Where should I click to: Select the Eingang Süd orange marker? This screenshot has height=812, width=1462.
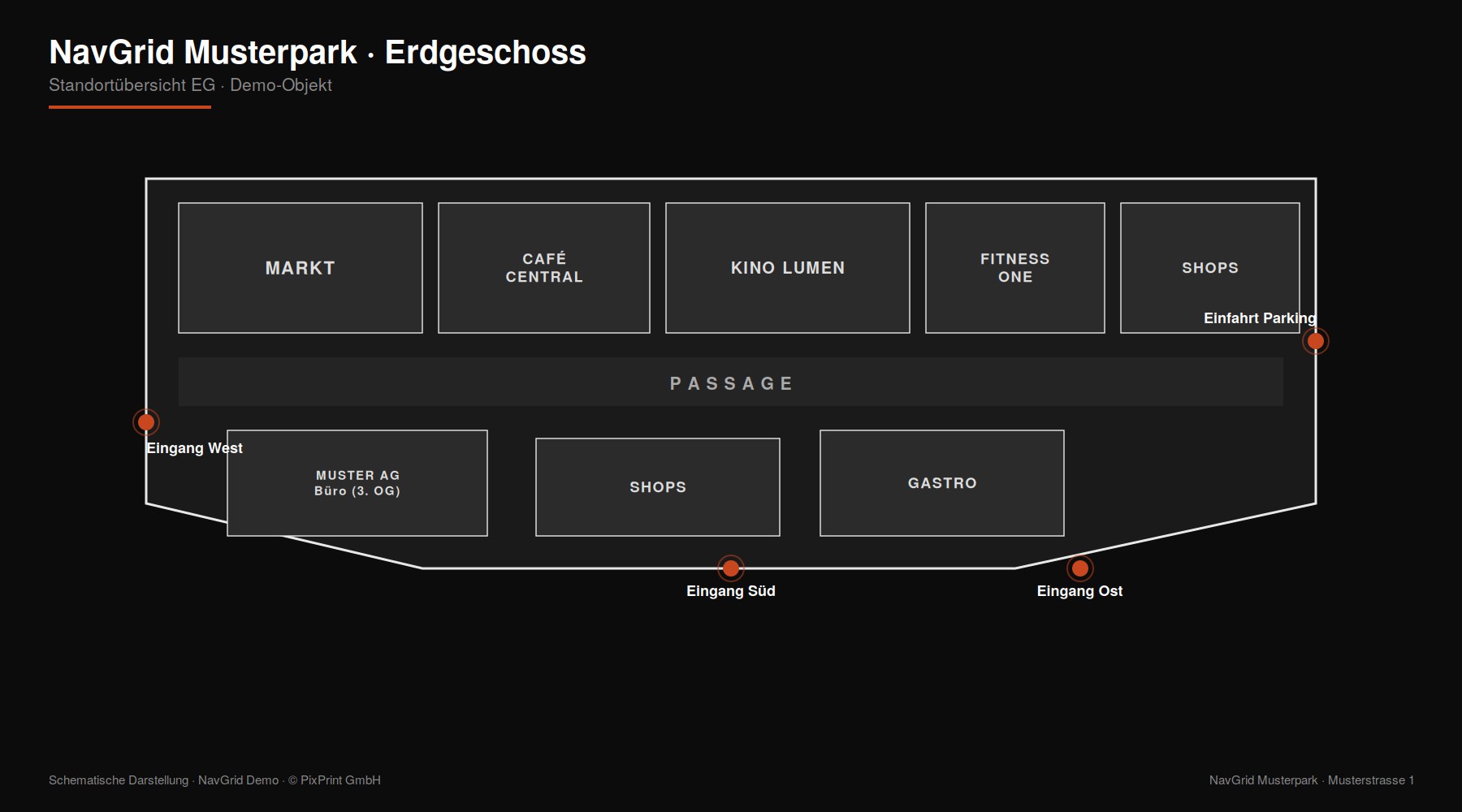tap(731, 568)
